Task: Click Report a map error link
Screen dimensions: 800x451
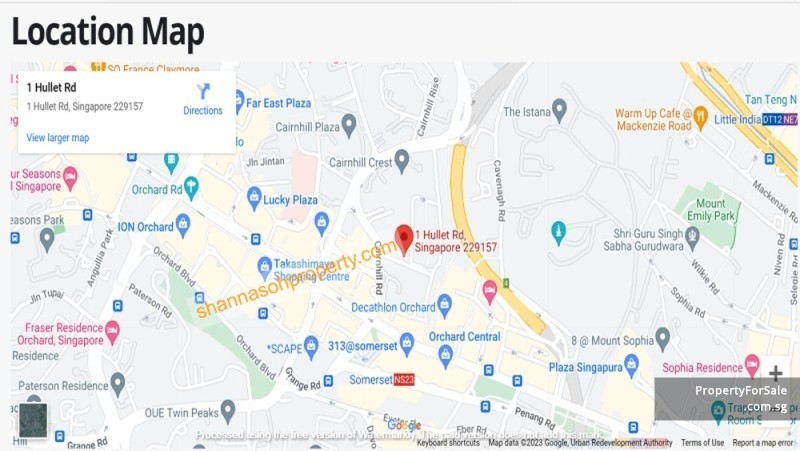Action: [x=763, y=443]
